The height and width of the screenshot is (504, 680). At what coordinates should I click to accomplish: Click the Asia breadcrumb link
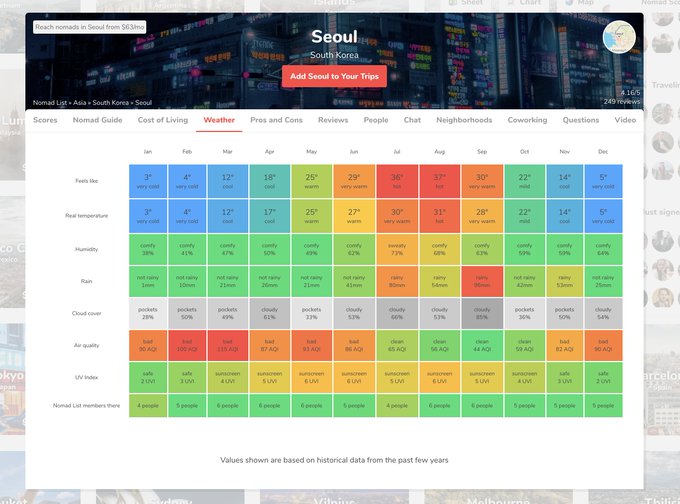tap(79, 103)
